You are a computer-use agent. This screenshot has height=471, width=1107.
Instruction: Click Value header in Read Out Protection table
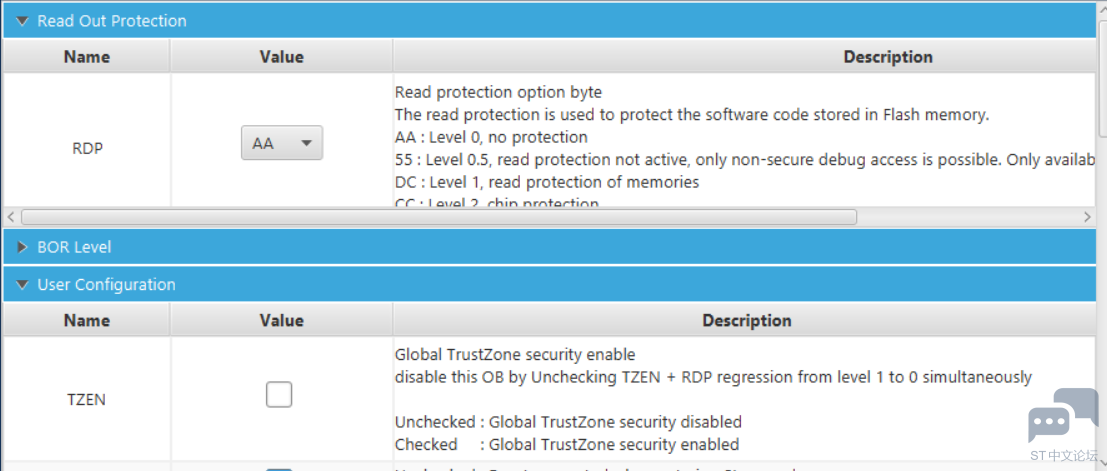click(x=282, y=56)
